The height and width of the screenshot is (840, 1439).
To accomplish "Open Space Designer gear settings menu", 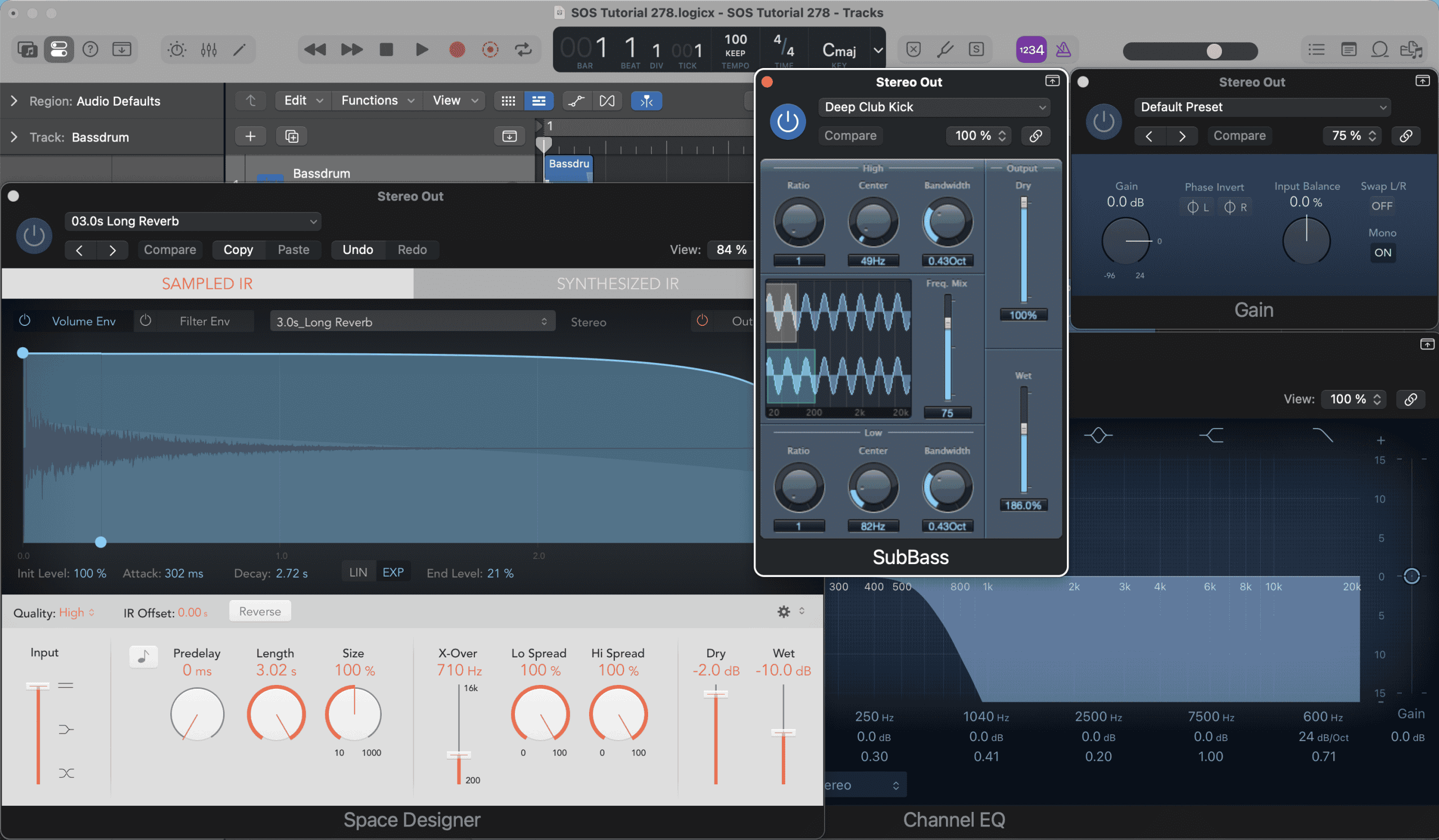I will click(784, 612).
